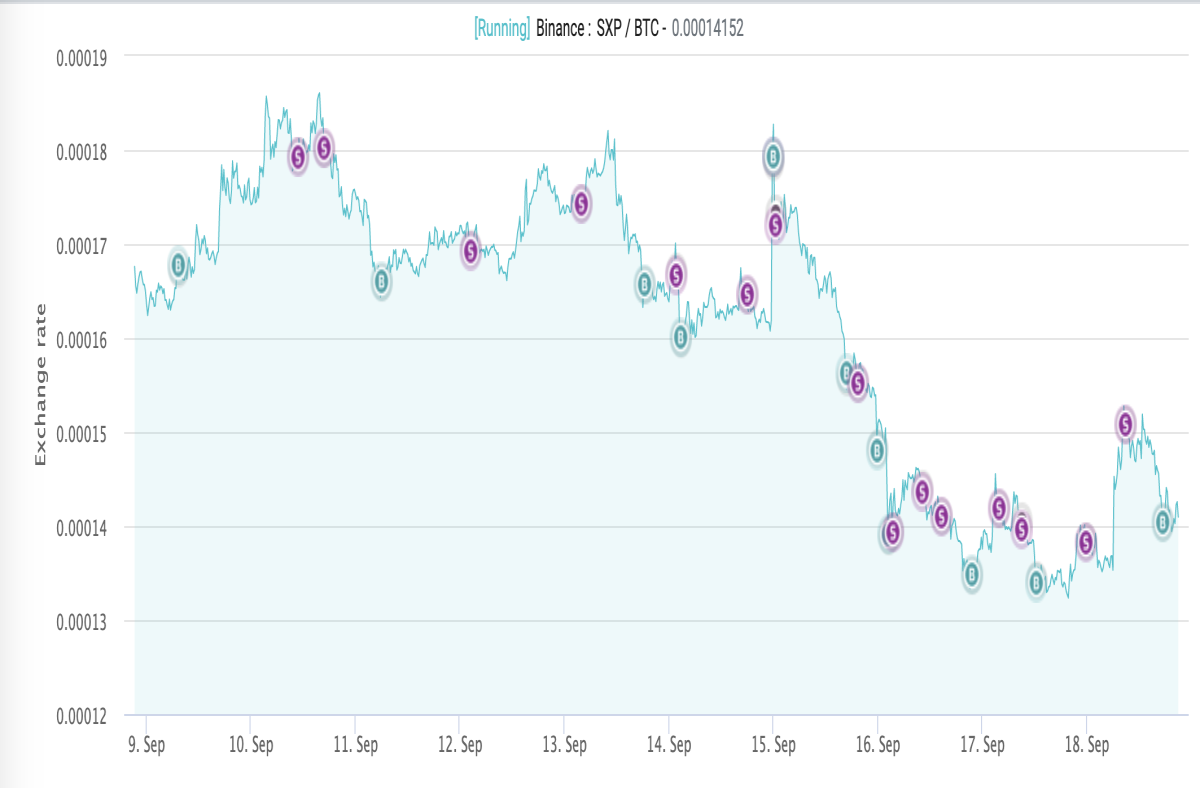This screenshot has width=1200, height=788.
Task: Click the Exchange rate axis title
Action: 41,385
